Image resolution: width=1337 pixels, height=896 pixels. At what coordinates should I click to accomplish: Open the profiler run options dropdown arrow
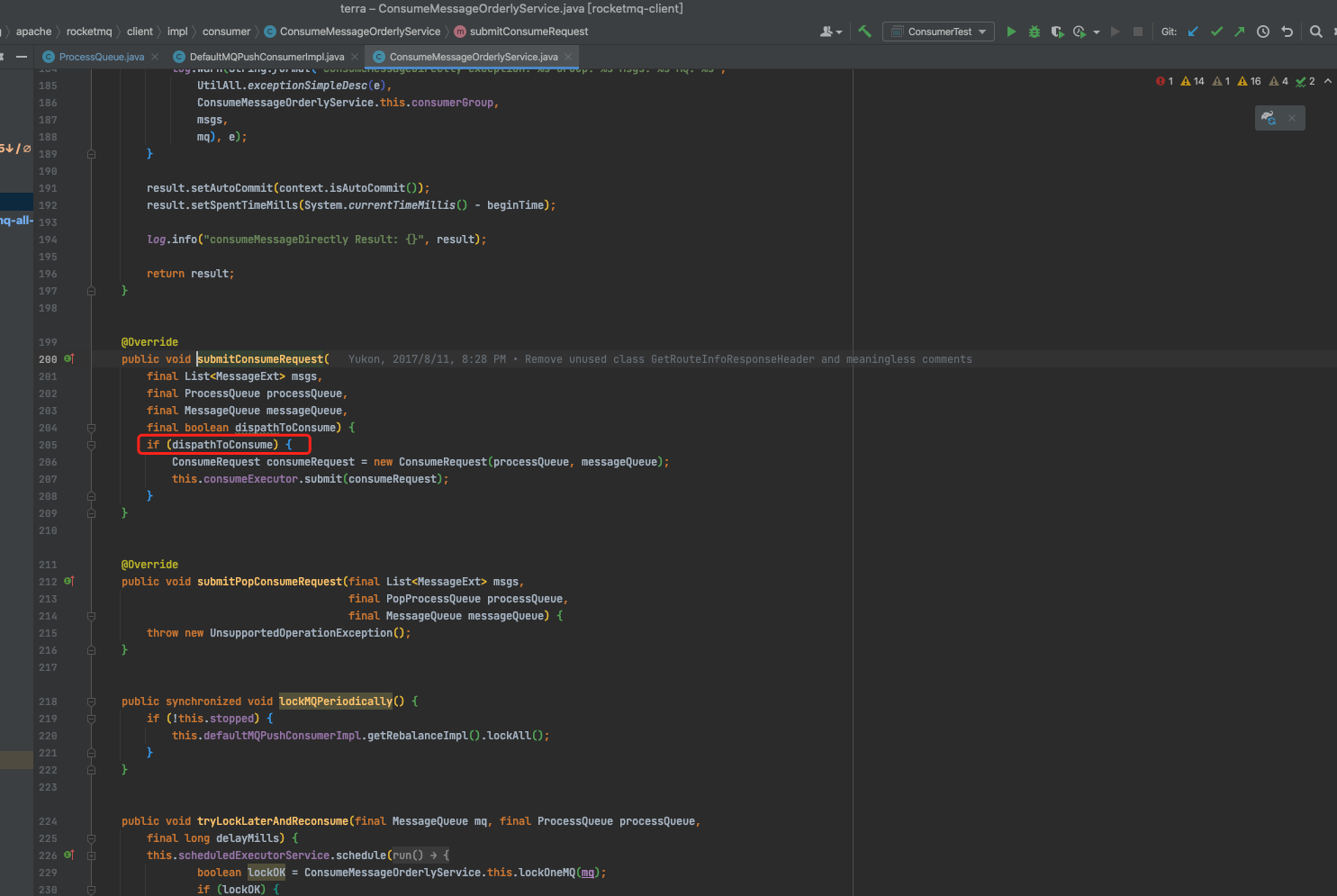click(x=1096, y=32)
